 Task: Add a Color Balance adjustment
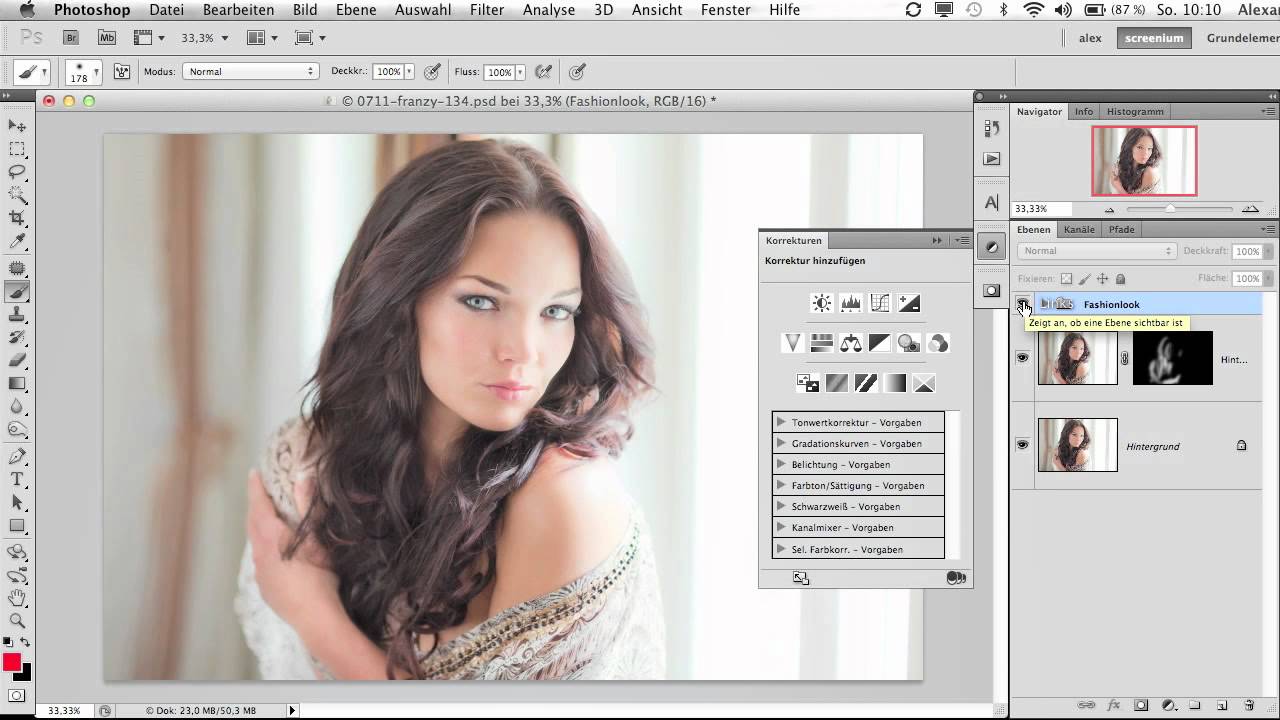coord(851,343)
